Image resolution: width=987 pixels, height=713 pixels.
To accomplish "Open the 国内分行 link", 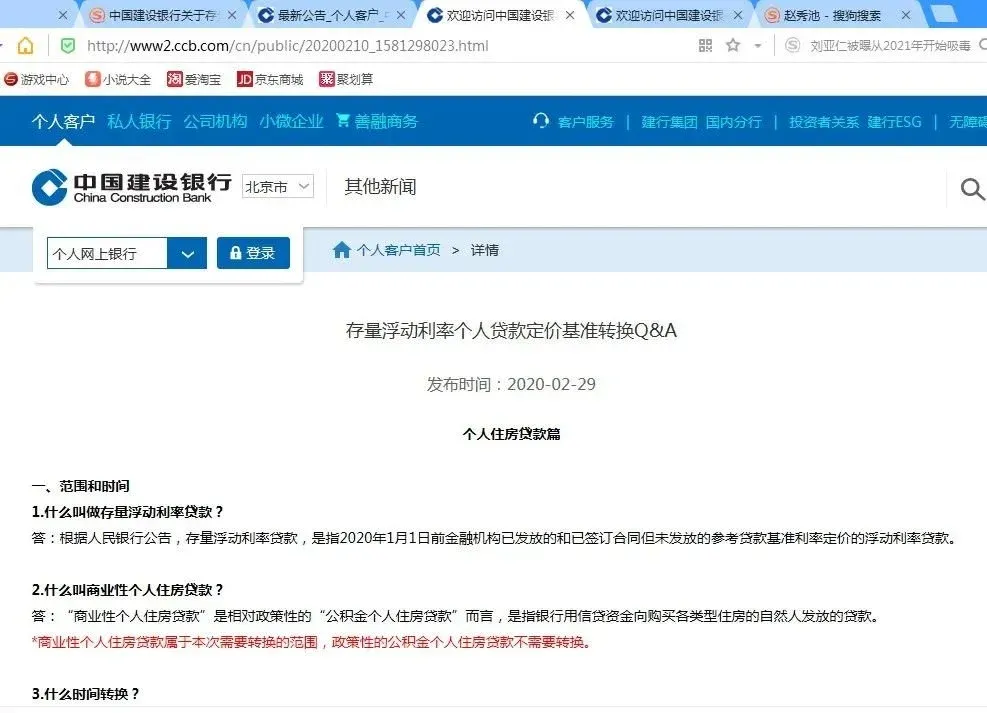I will 733,122.
